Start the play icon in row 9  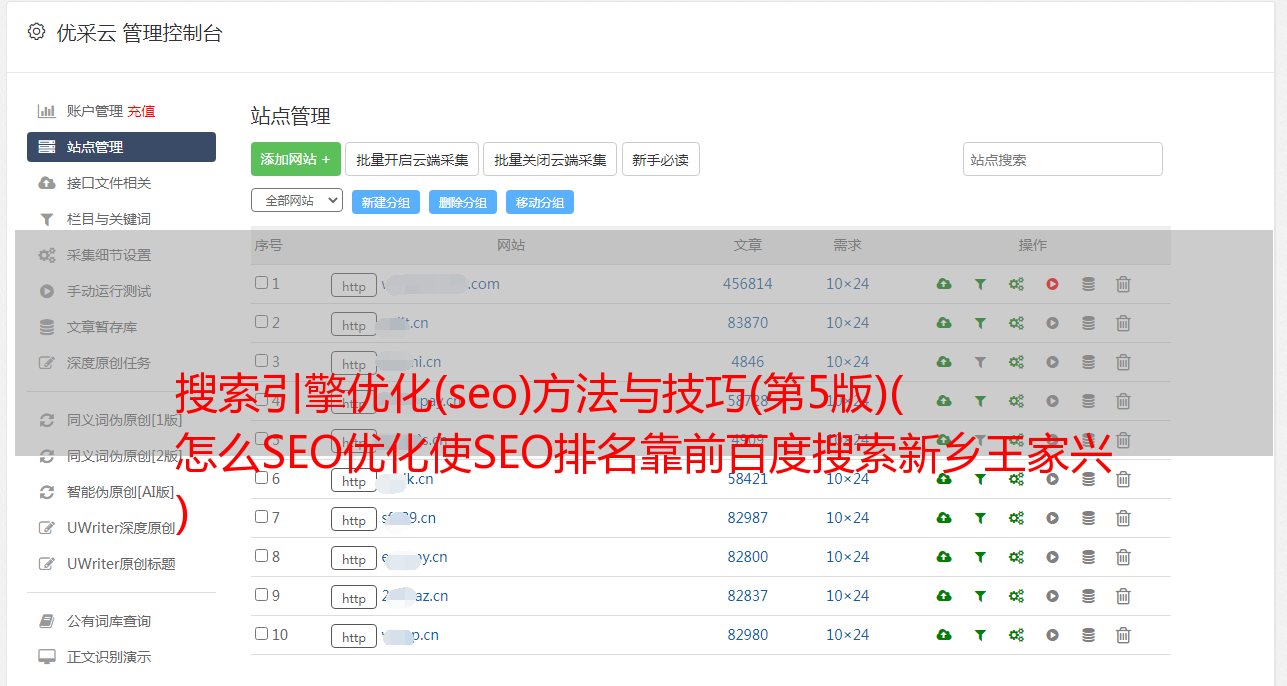[1052, 596]
